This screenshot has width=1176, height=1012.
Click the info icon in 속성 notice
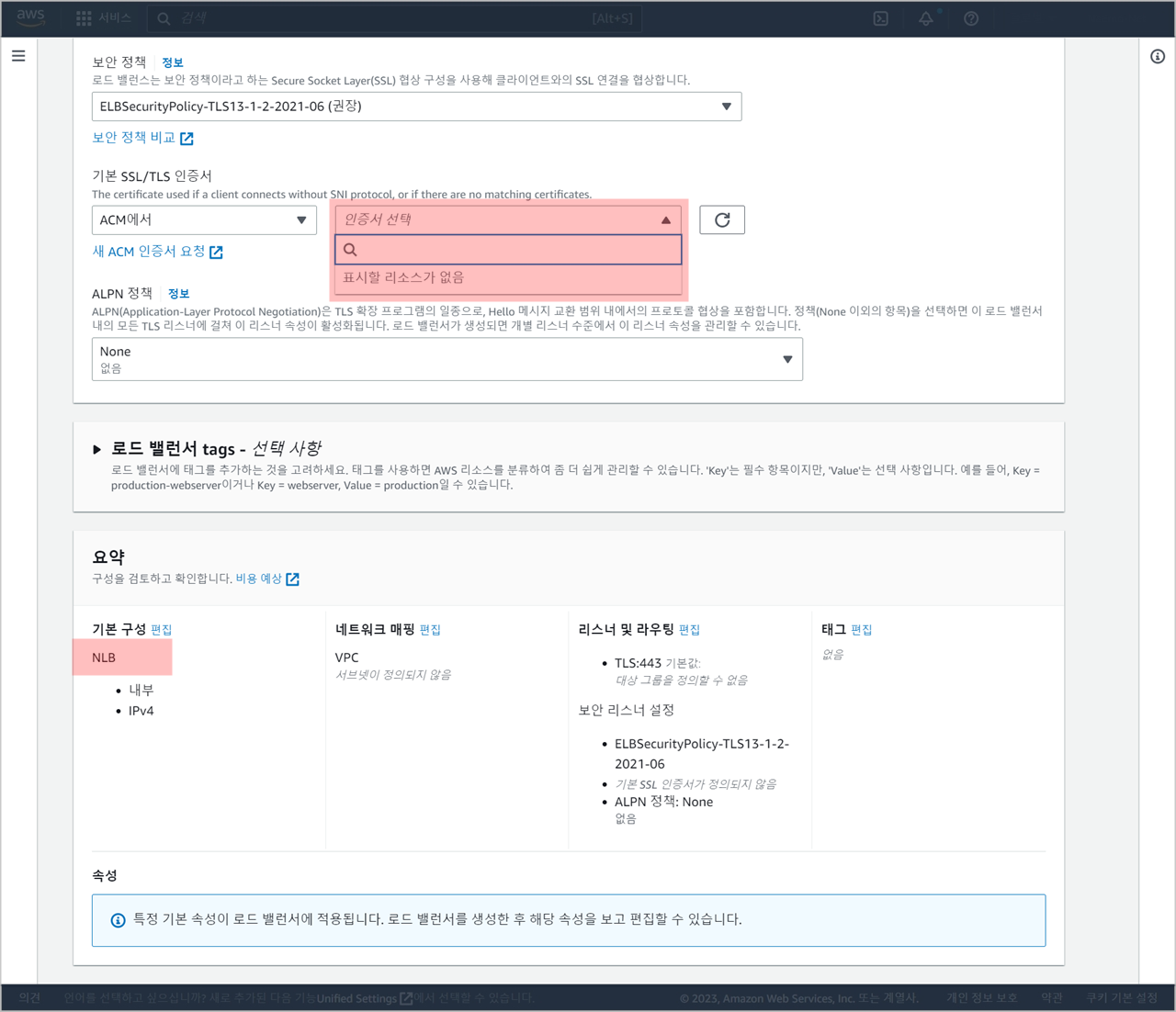click(118, 920)
